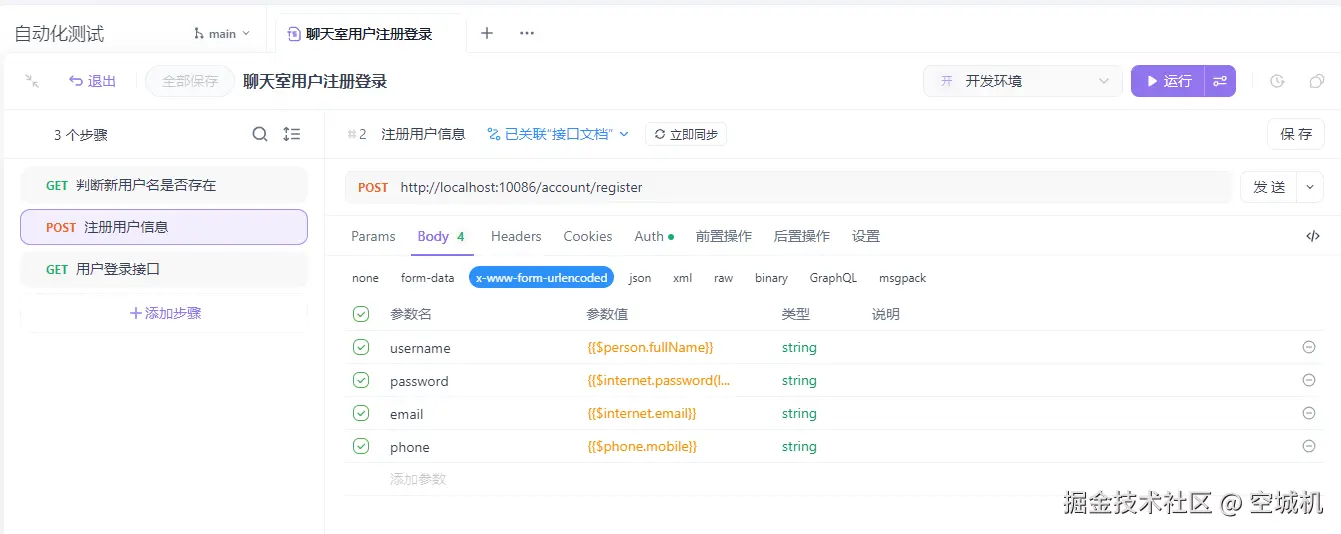Collapse the fullscreen view icon

coord(32,81)
